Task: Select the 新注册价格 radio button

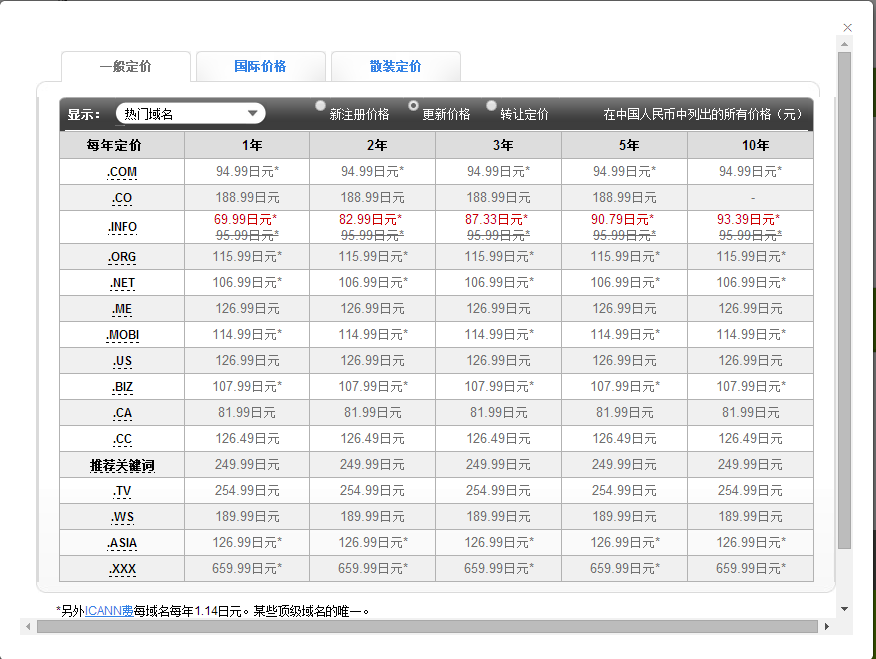Action: (320, 106)
